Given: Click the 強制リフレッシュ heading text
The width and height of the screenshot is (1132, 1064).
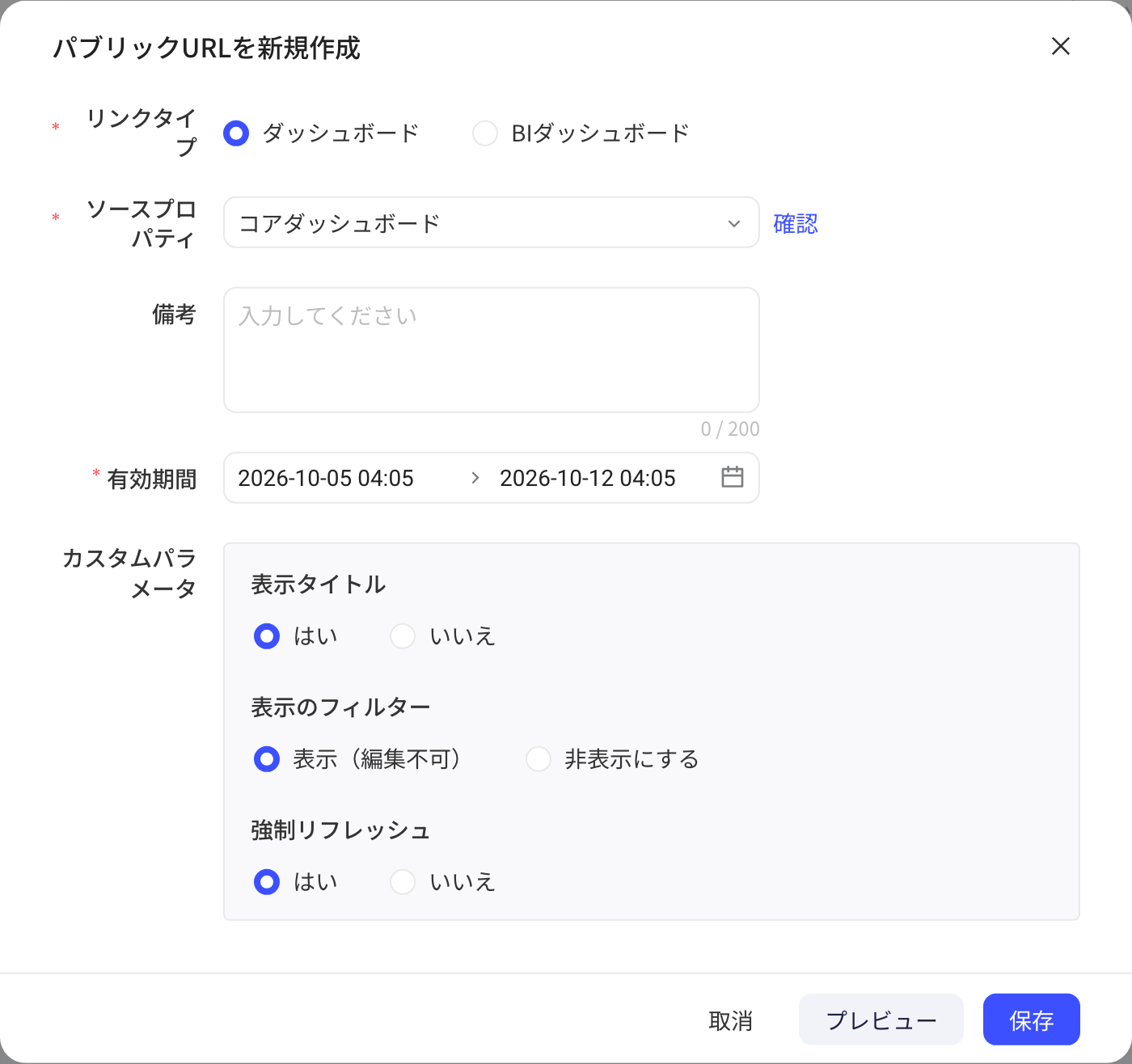Looking at the screenshot, I should tap(340, 830).
